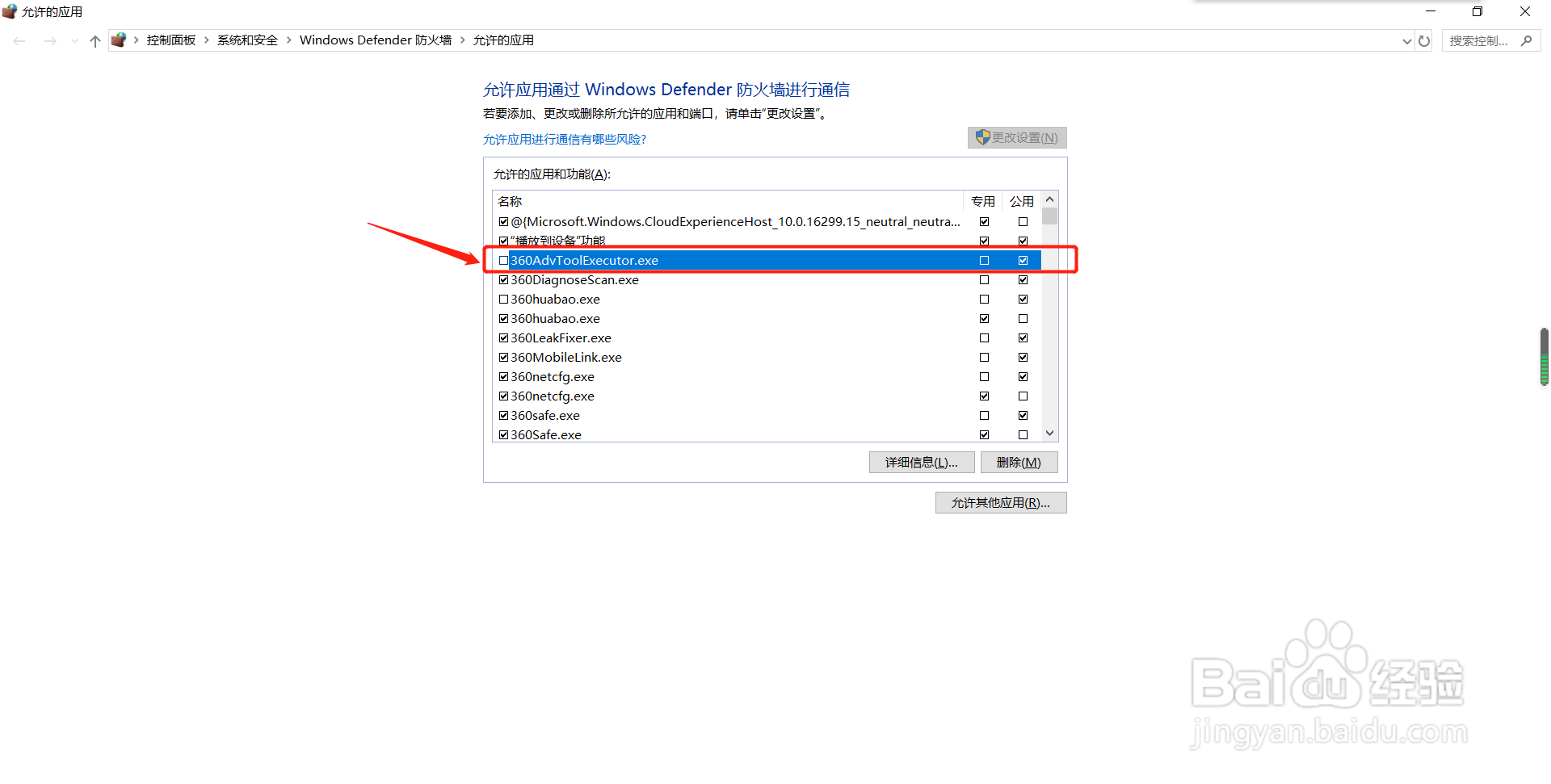The height and width of the screenshot is (784, 1551).
Task: Select 360safe.exe entry
Action: pyautogui.click(x=545, y=416)
